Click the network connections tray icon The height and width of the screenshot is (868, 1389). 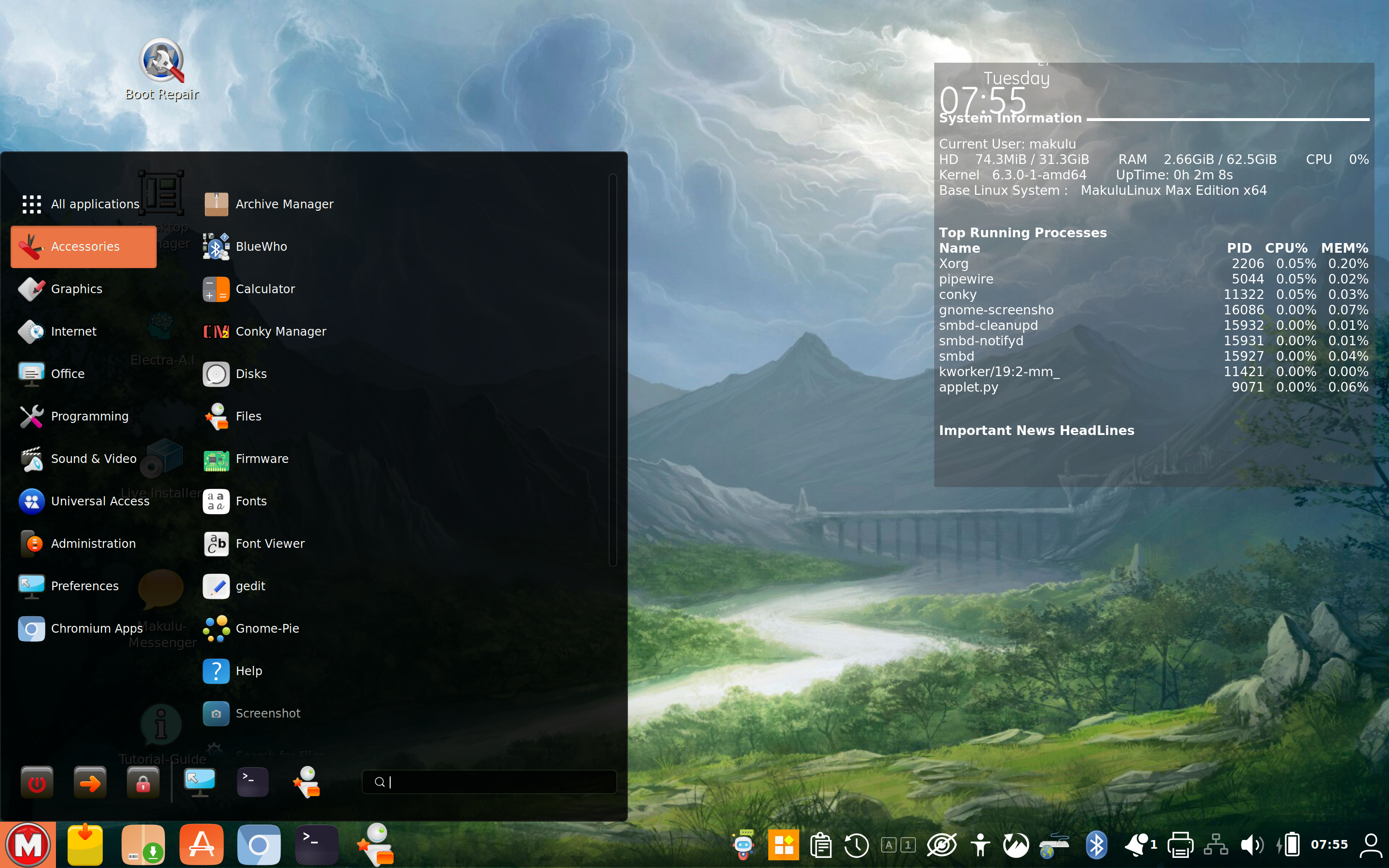tap(1216, 844)
